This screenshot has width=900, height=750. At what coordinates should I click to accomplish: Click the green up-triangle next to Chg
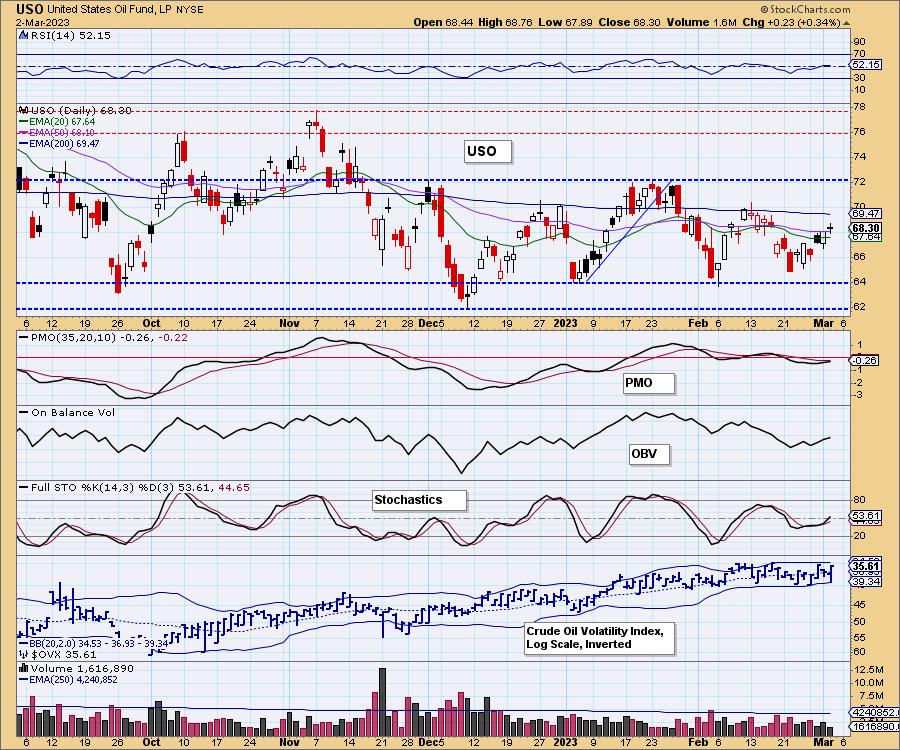[x=847, y=23]
